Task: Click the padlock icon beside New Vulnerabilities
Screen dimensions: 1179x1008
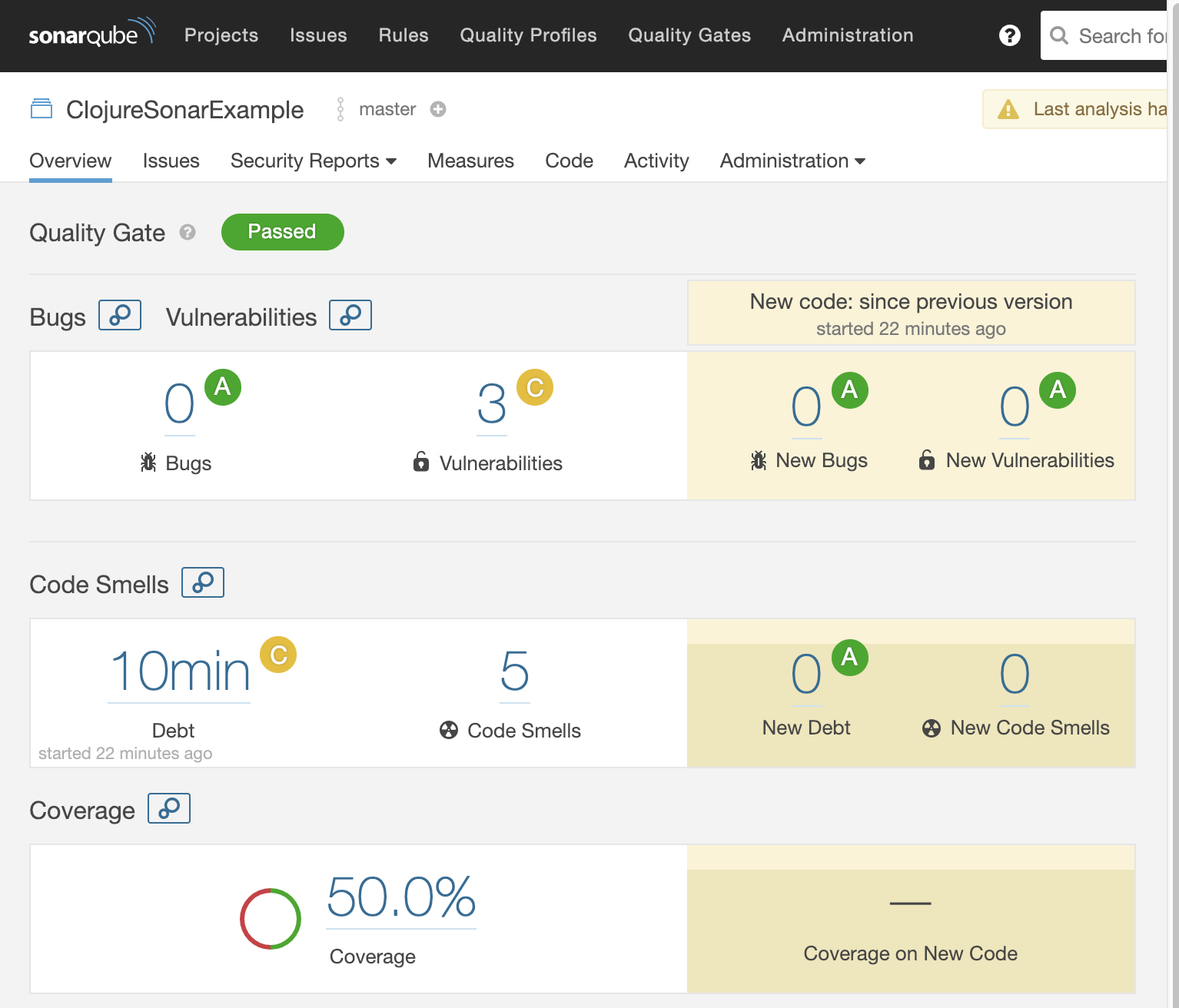Action: (x=927, y=459)
